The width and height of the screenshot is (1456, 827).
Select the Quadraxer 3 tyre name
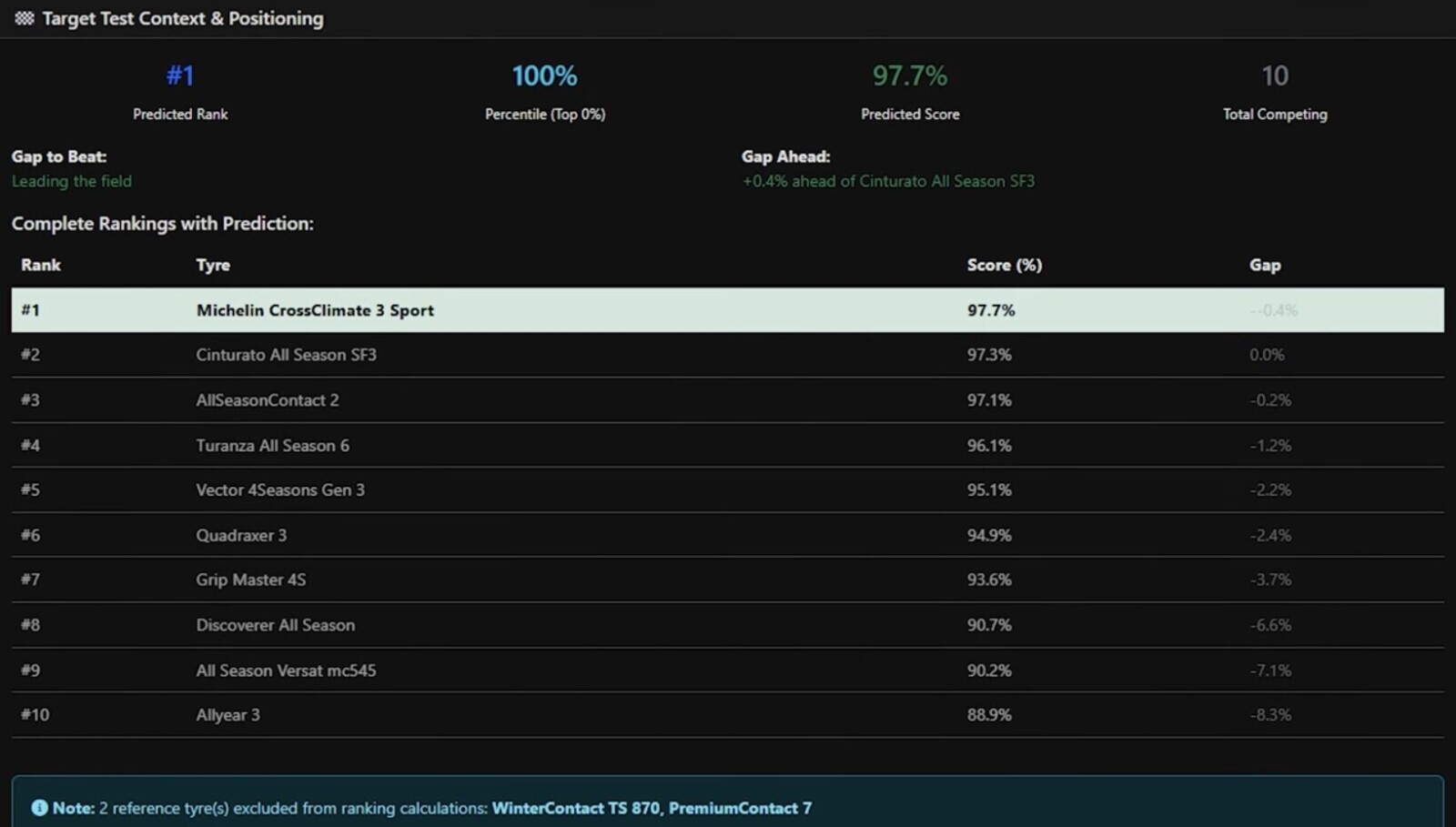(241, 535)
